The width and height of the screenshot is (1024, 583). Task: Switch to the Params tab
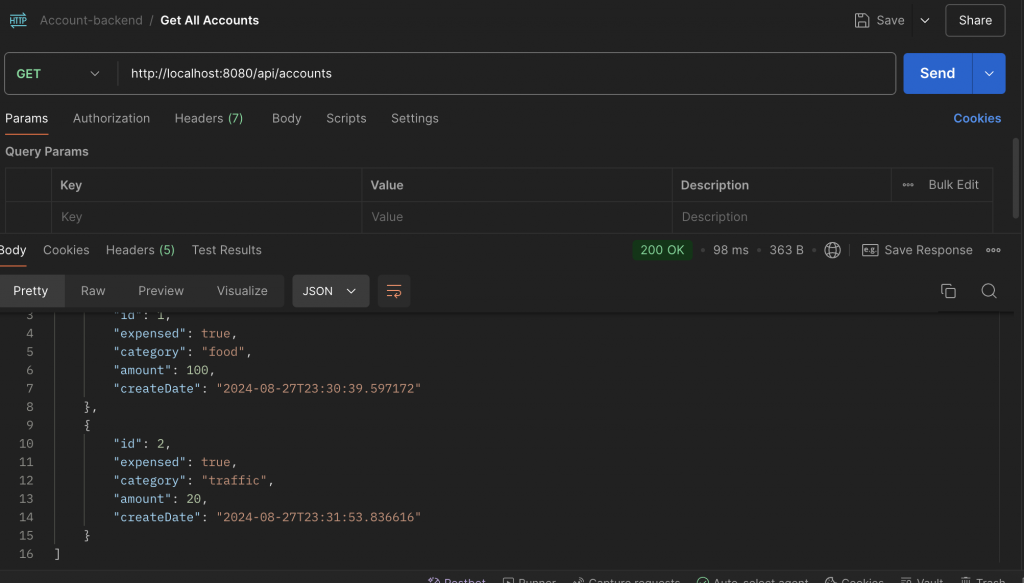27,119
